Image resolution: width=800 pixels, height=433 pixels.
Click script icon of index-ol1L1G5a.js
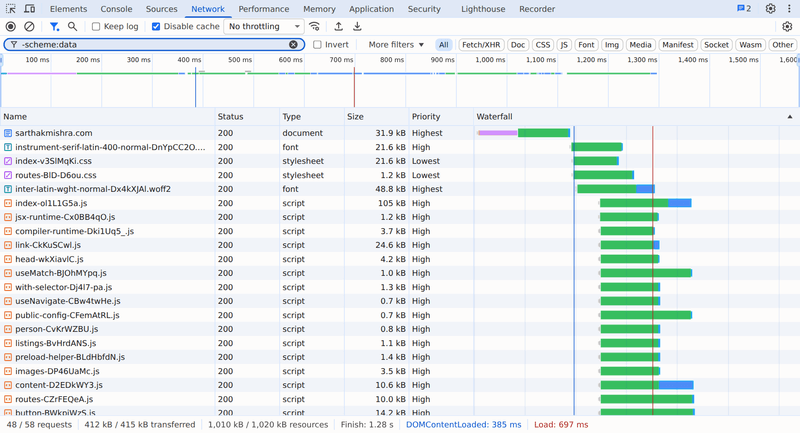tap(8, 203)
